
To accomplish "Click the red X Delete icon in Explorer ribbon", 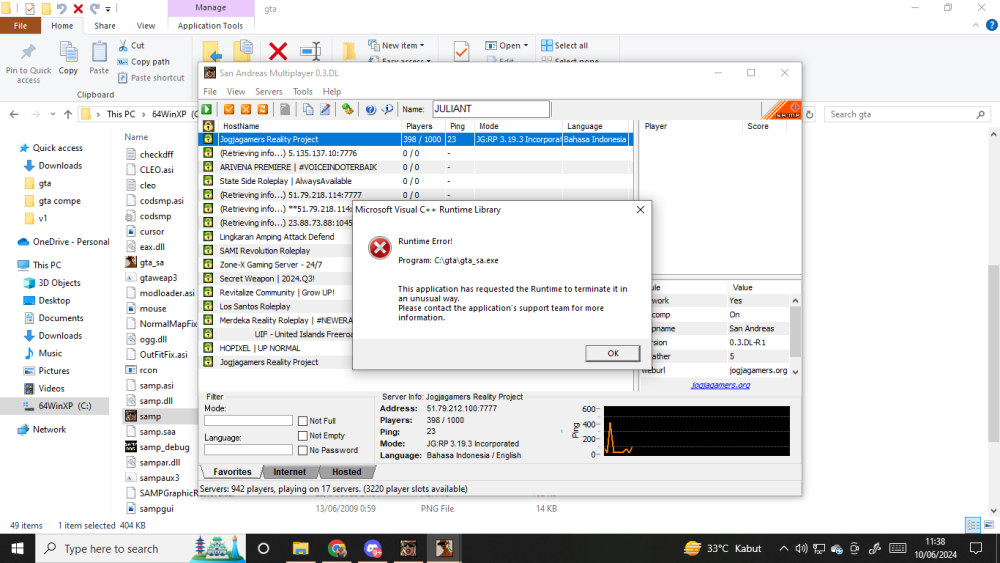I will [x=278, y=51].
